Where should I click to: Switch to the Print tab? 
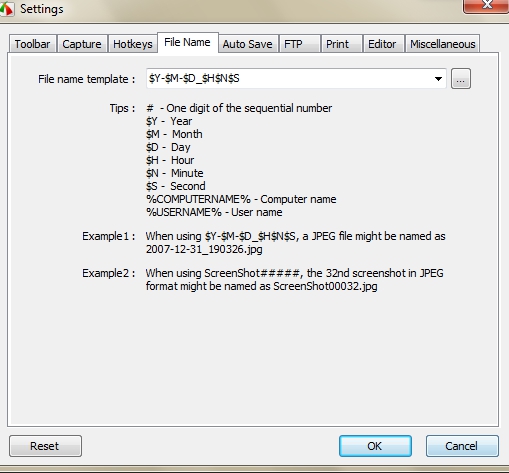[342, 44]
